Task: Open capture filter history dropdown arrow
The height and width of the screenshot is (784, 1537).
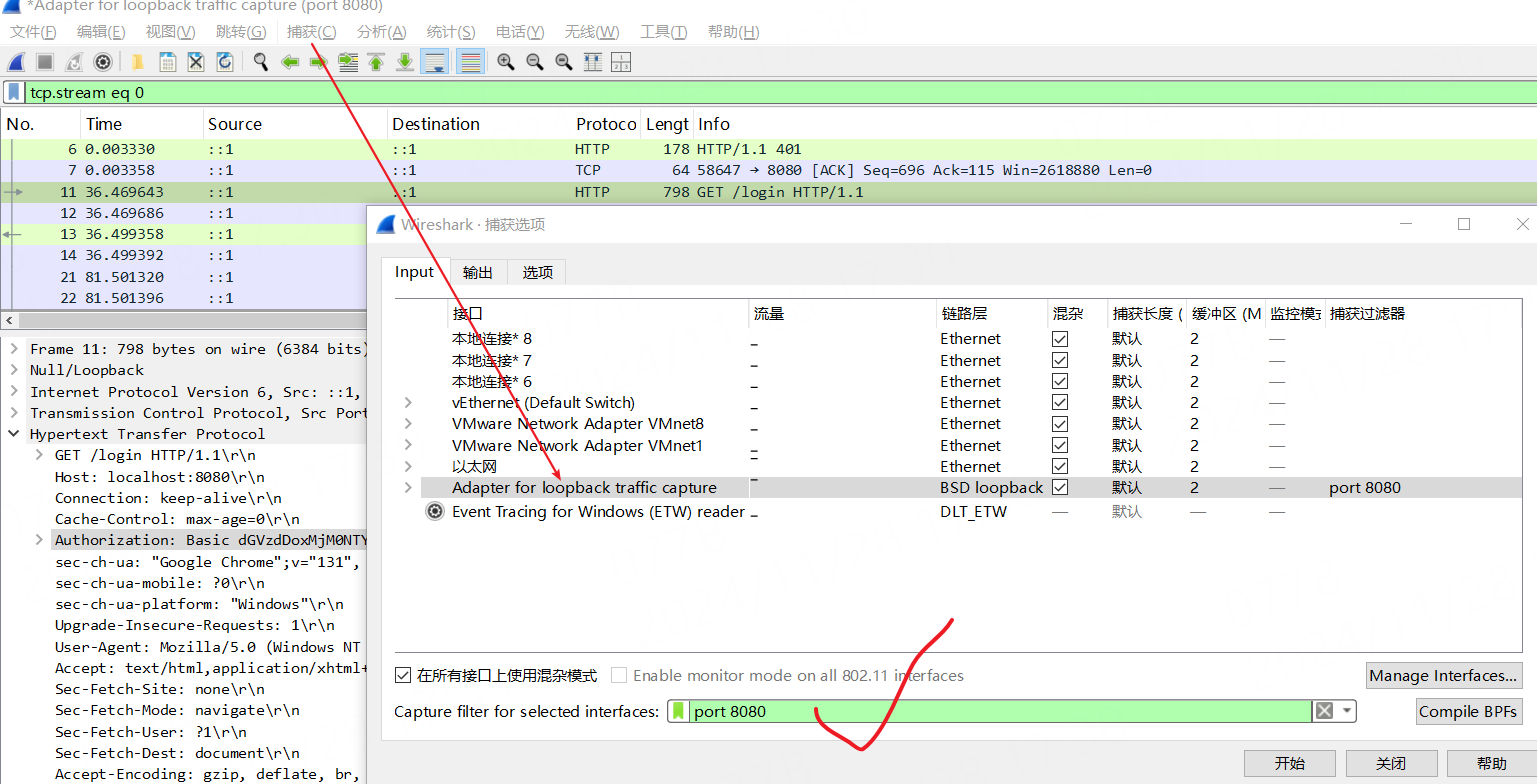Action: (1347, 711)
